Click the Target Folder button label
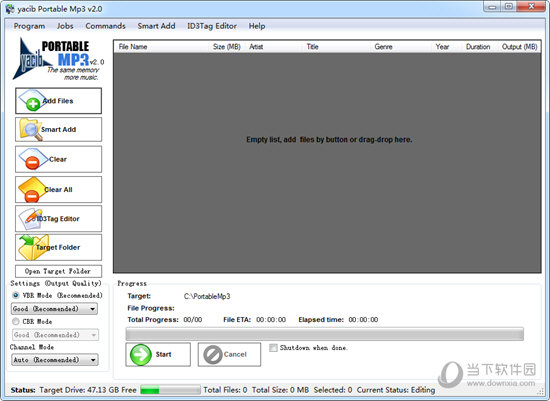Viewport: 550px width, 401px height. click(58, 247)
